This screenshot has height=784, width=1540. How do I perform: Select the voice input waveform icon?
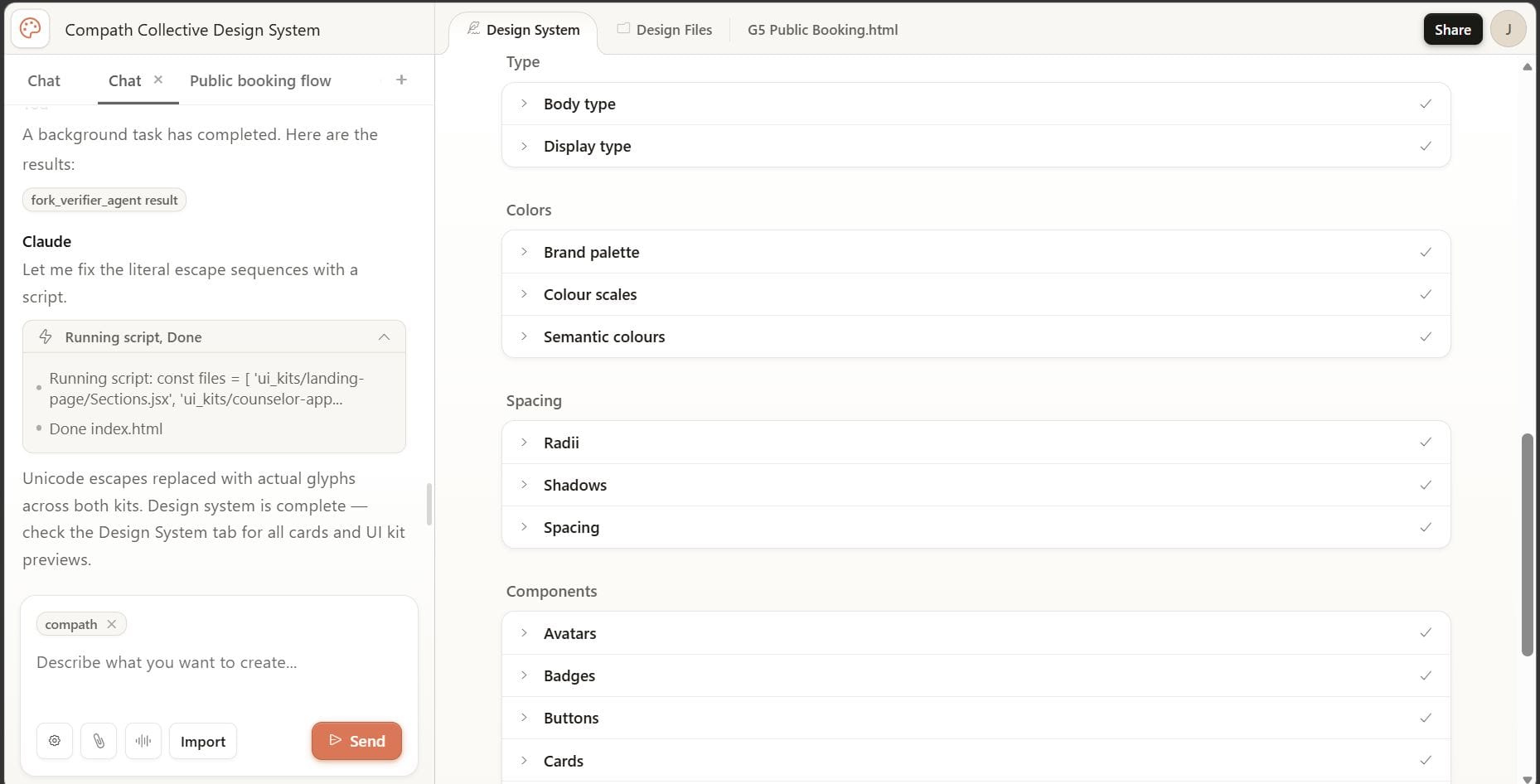click(143, 741)
